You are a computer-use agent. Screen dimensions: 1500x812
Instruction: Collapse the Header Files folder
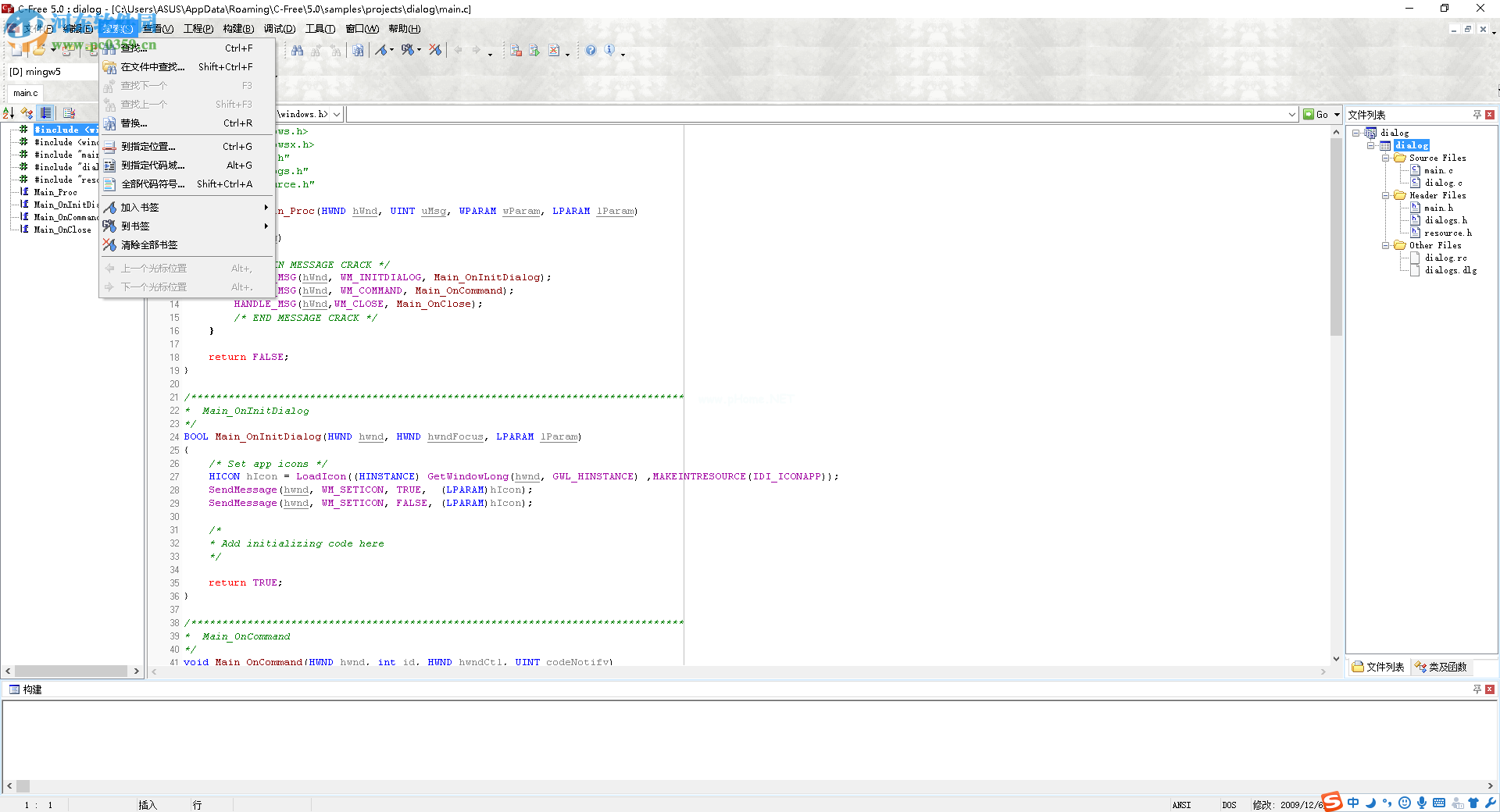click(1385, 195)
